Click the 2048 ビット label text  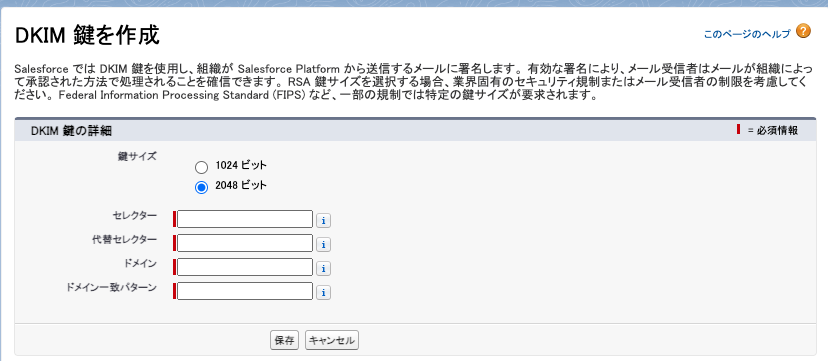(x=241, y=185)
